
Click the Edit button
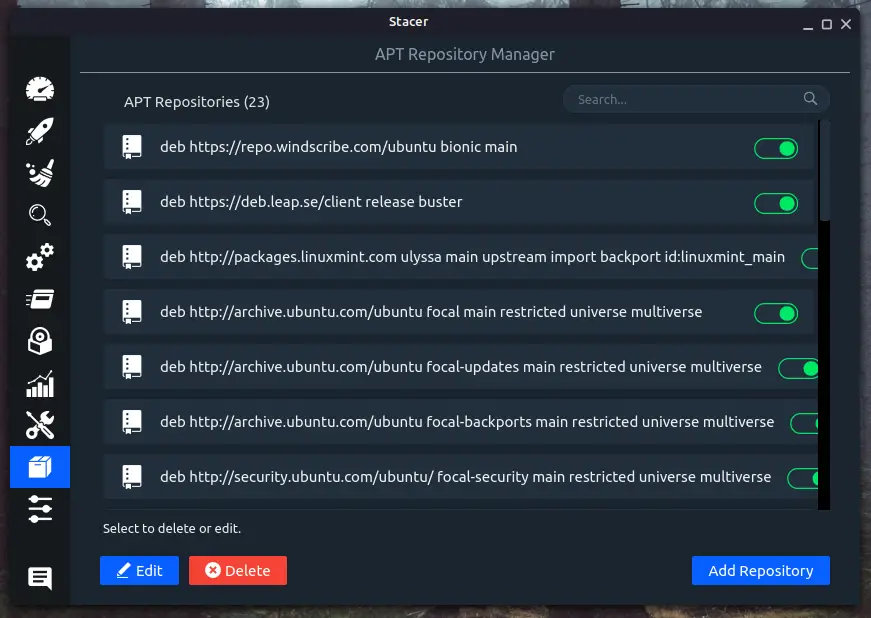139,570
